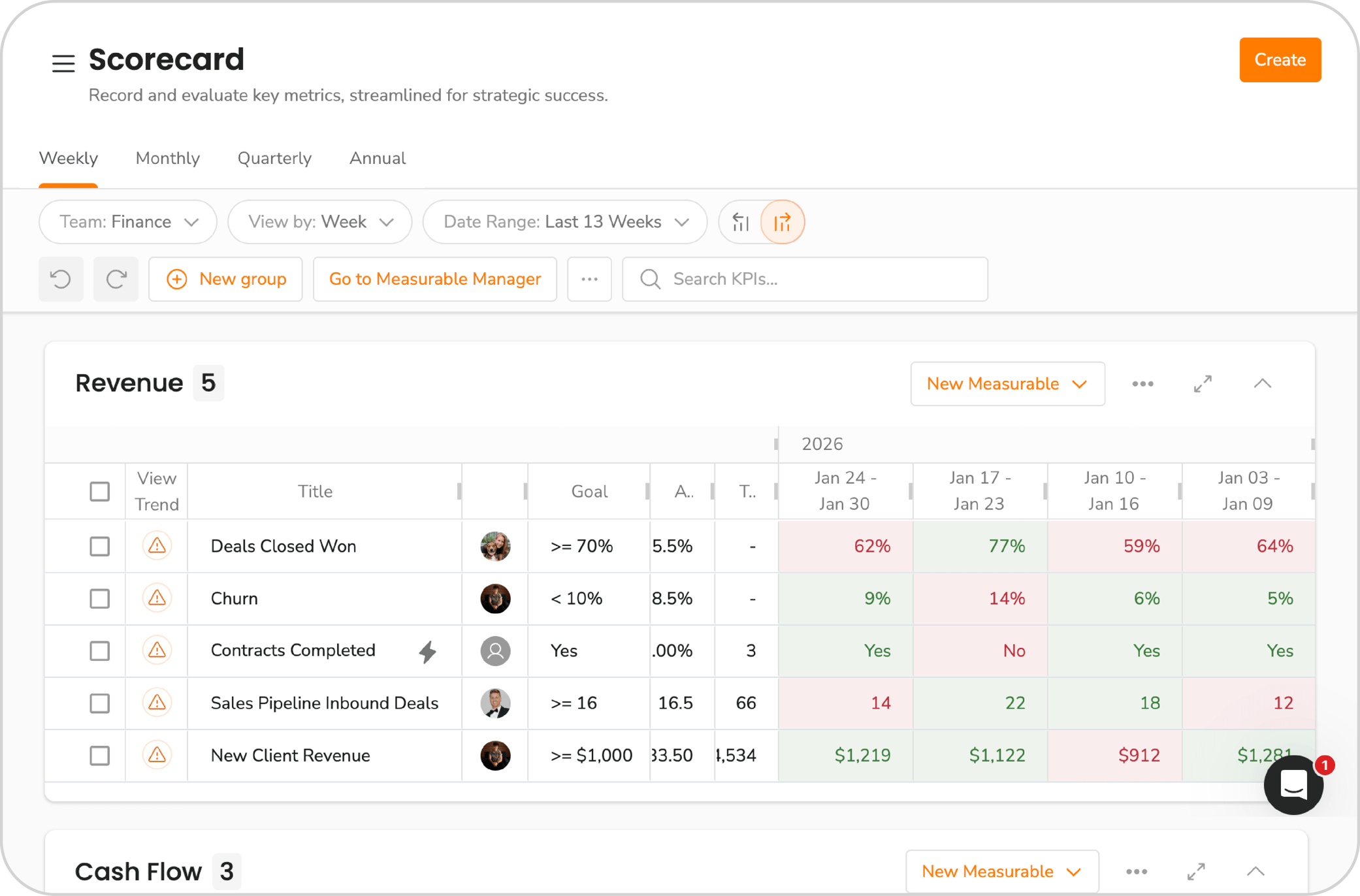Open the toolbar more options ellipsis
This screenshot has height=896, width=1360.
pyautogui.click(x=590, y=279)
